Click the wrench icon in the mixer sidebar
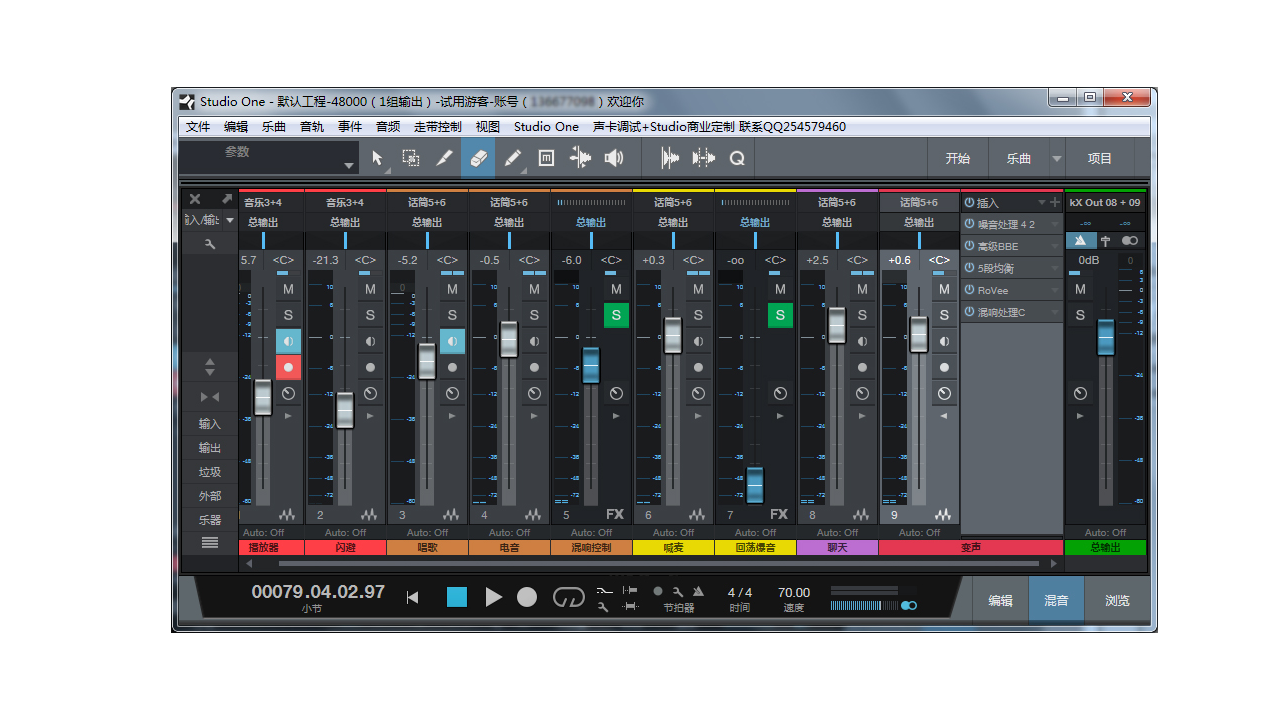The width and height of the screenshot is (1280, 720). click(x=209, y=243)
